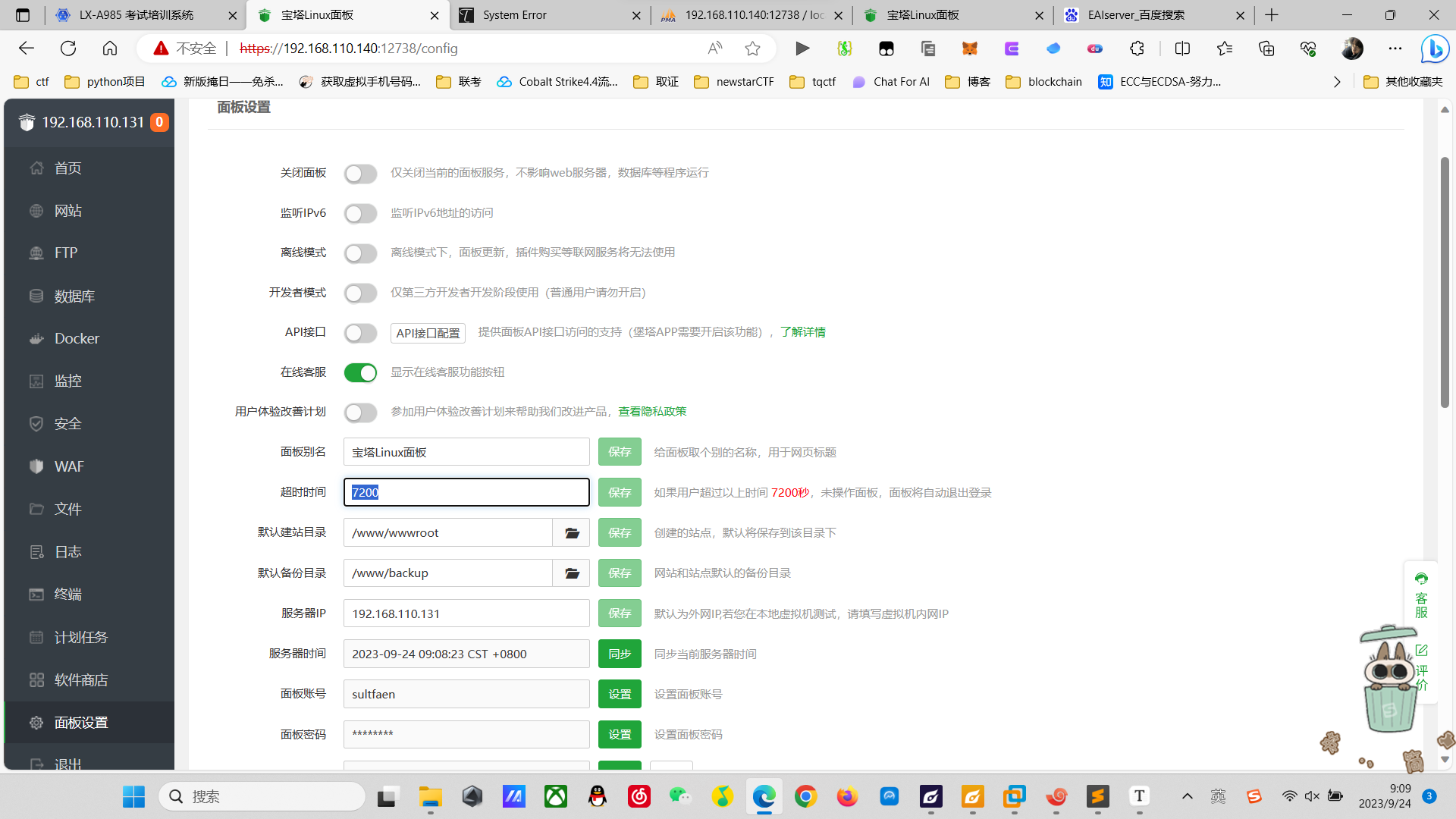Open Software Store in sidebar menu
Screen dimensions: 1456x819
(80, 680)
